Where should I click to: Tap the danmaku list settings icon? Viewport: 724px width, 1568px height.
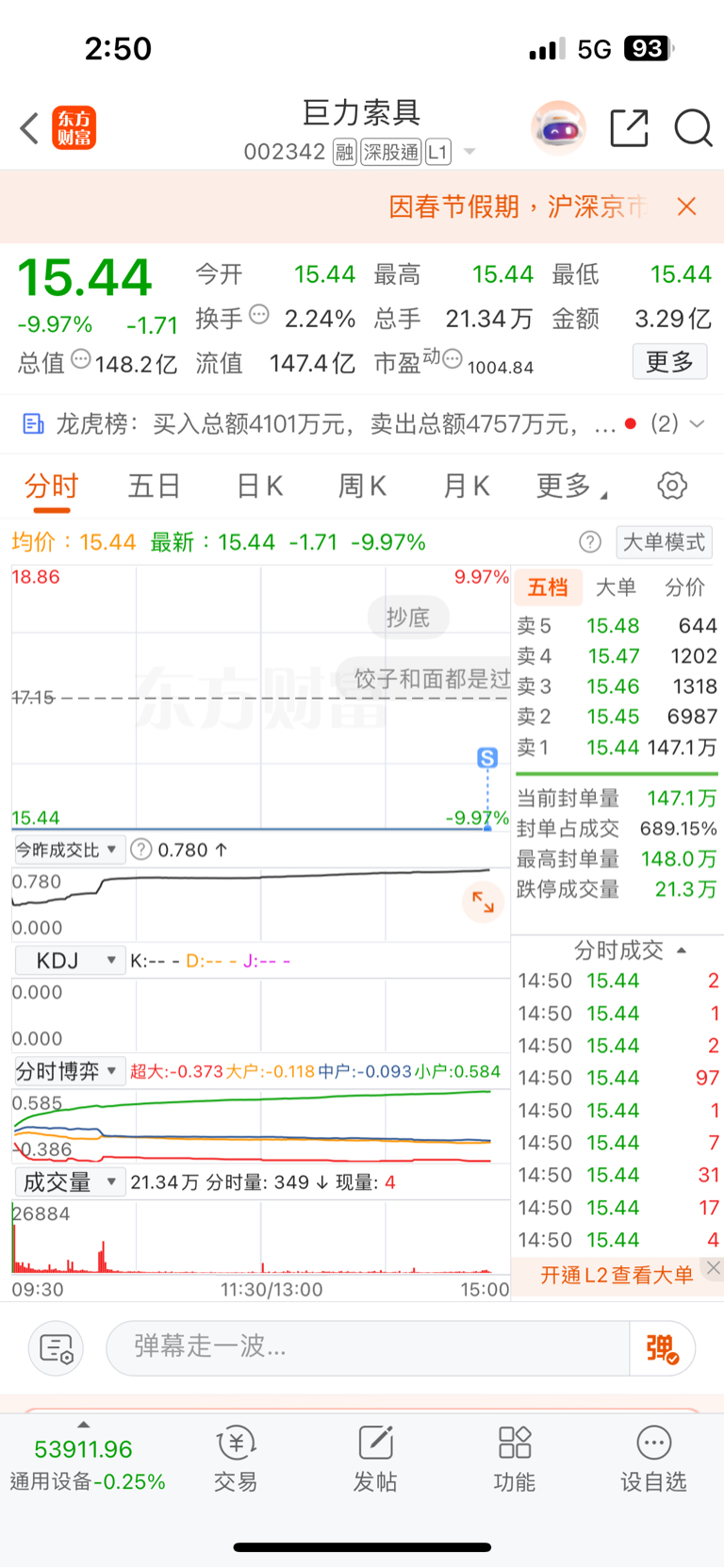click(x=56, y=1348)
